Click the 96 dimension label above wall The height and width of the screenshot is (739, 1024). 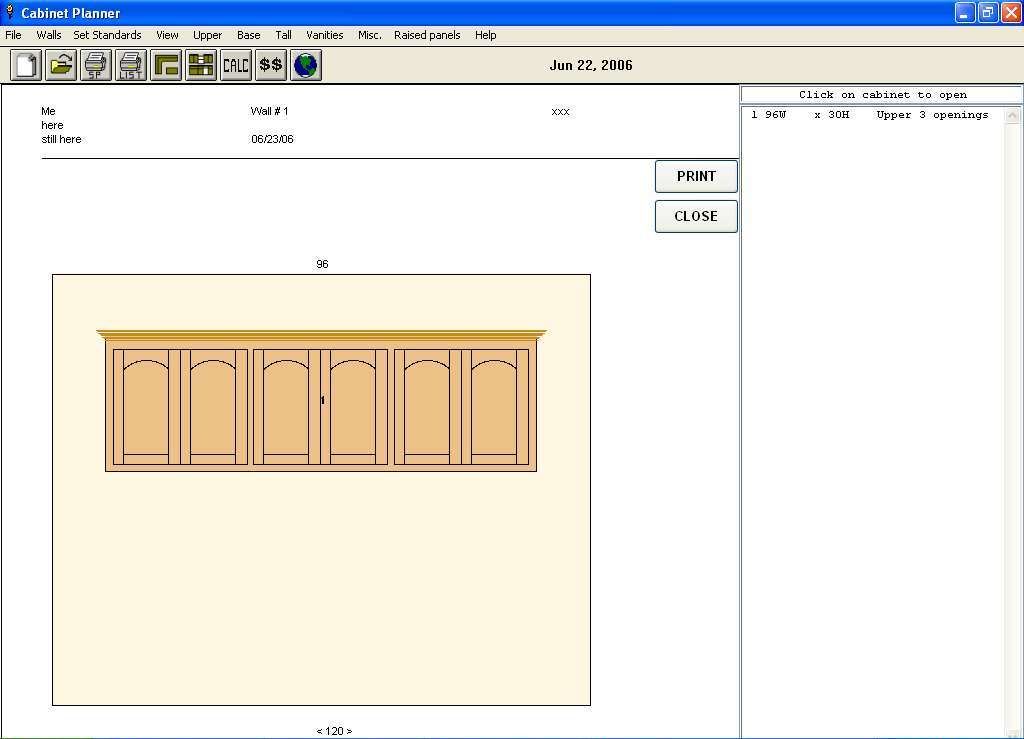click(x=322, y=264)
